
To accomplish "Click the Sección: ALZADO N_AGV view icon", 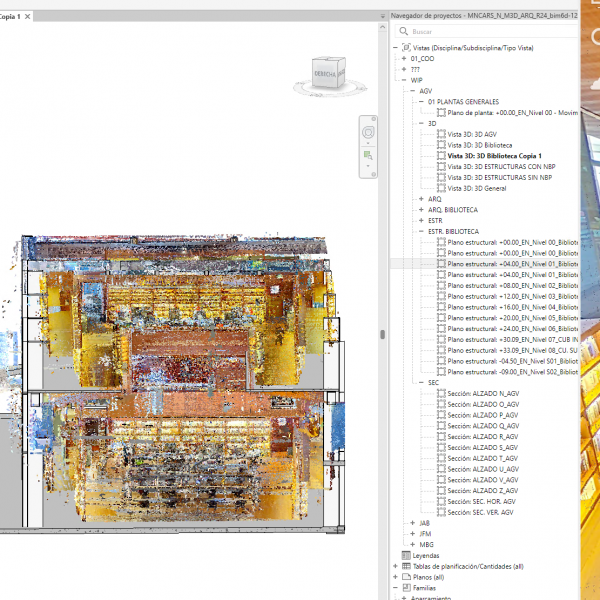I will [441, 392].
